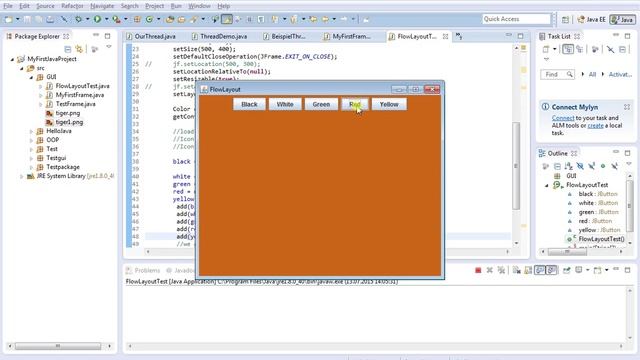The height and width of the screenshot is (360, 640).
Task: Open the Refactor menu
Action: pos(72,6)
